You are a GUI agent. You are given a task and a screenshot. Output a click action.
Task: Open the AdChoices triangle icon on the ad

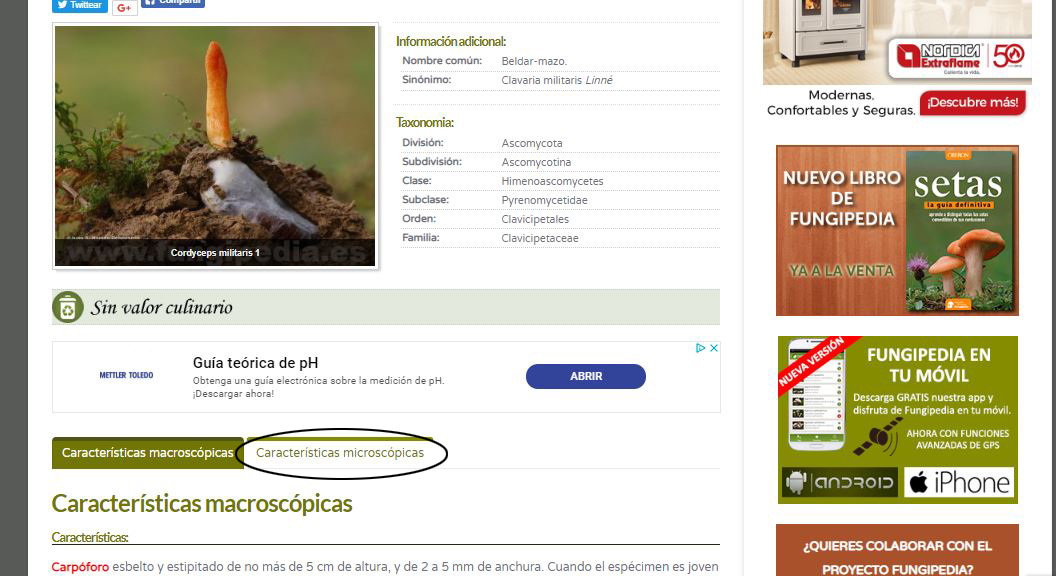pos(702,348)
